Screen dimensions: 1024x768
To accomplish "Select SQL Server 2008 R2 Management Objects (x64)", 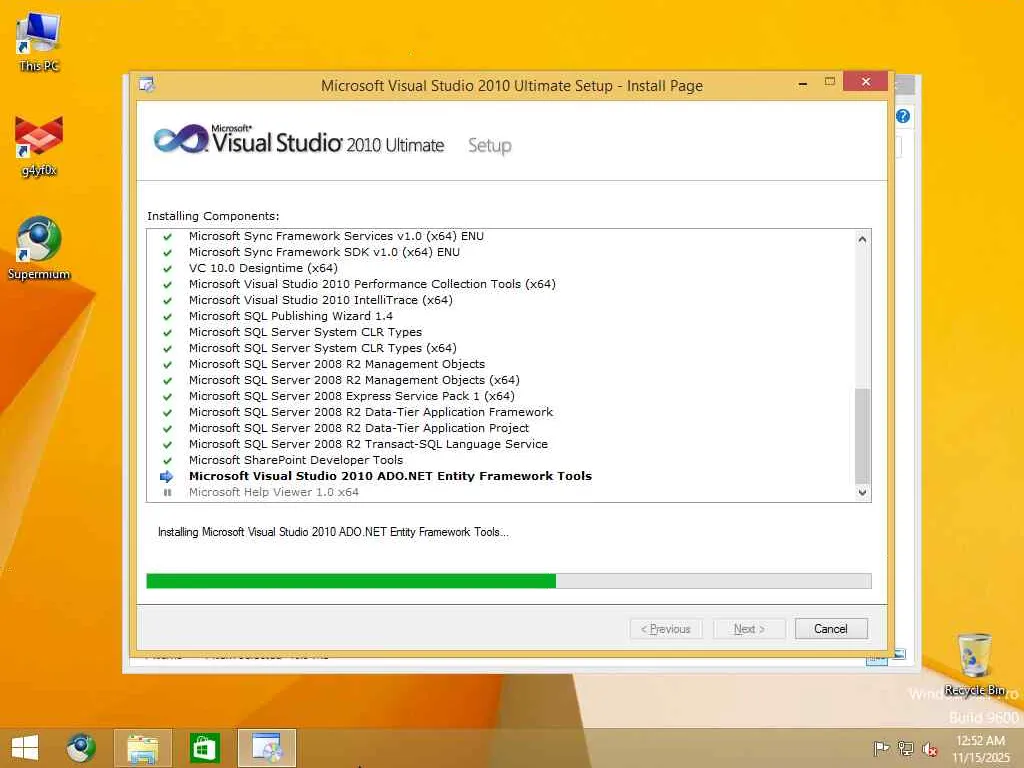I will point(354,380).
